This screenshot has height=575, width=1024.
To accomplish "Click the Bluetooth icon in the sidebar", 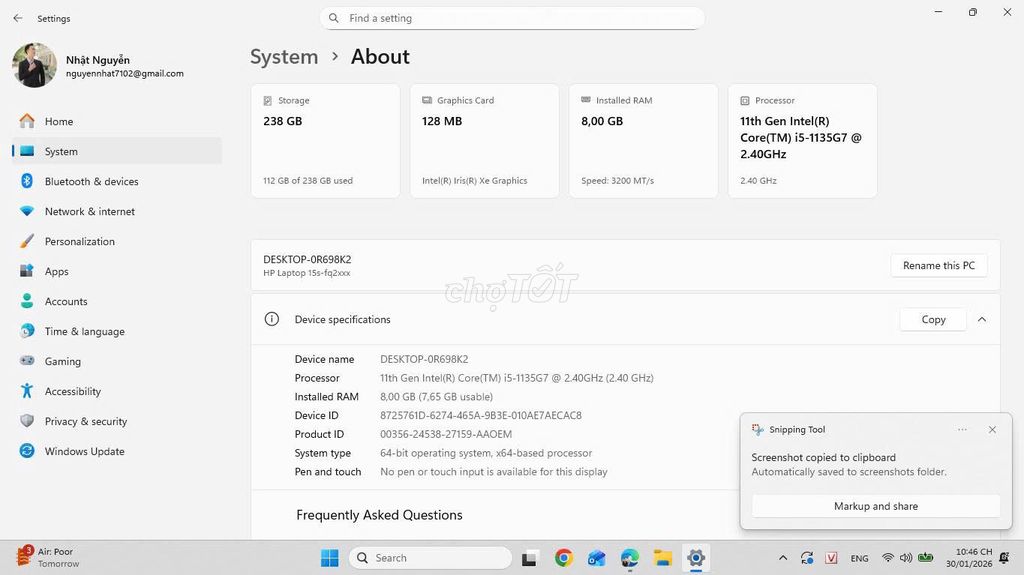I will [x=27, y=181].
